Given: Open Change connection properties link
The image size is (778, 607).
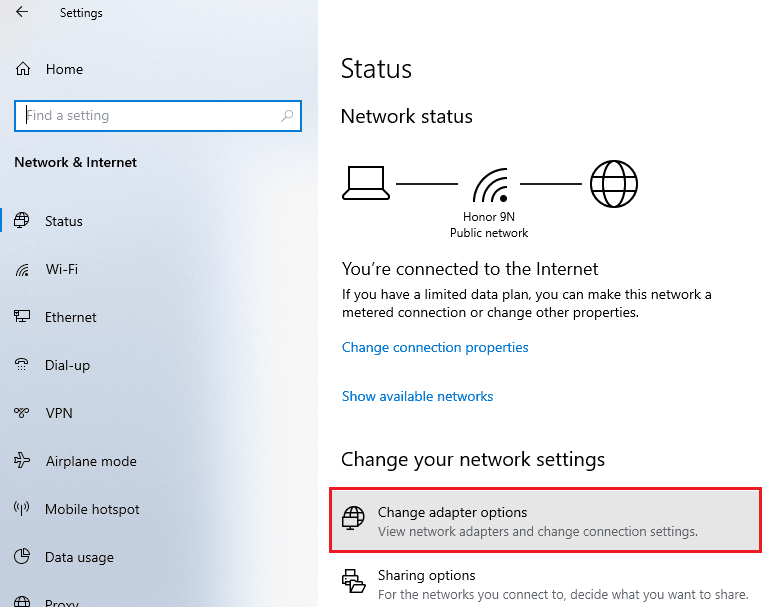Looking at the screenshot, I should tap(435, 348).
